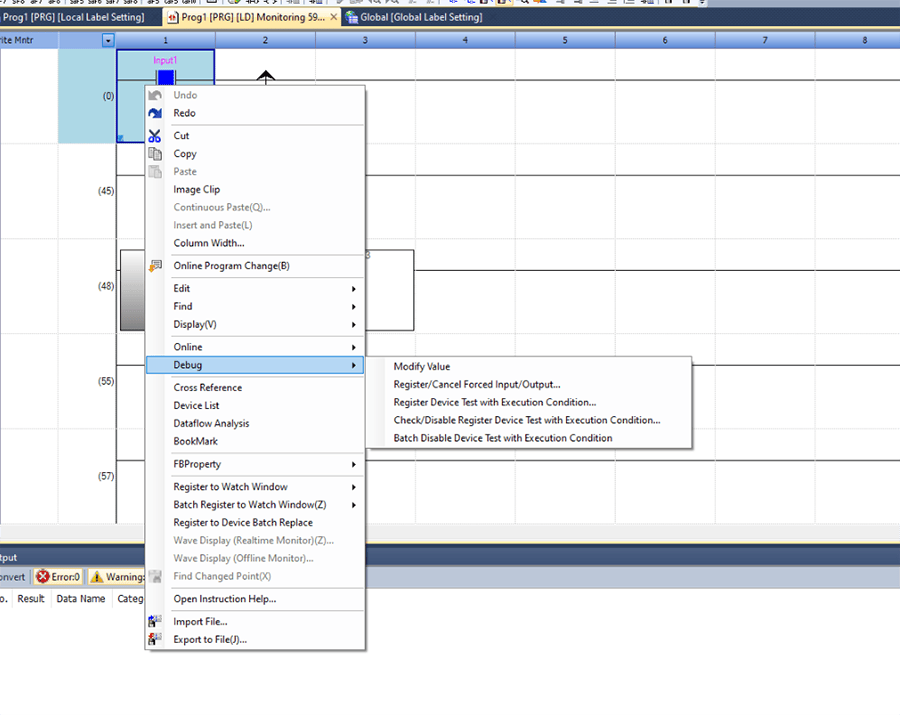Choose Copy in the context menu
Screen dimensions: 900x715
255,154
